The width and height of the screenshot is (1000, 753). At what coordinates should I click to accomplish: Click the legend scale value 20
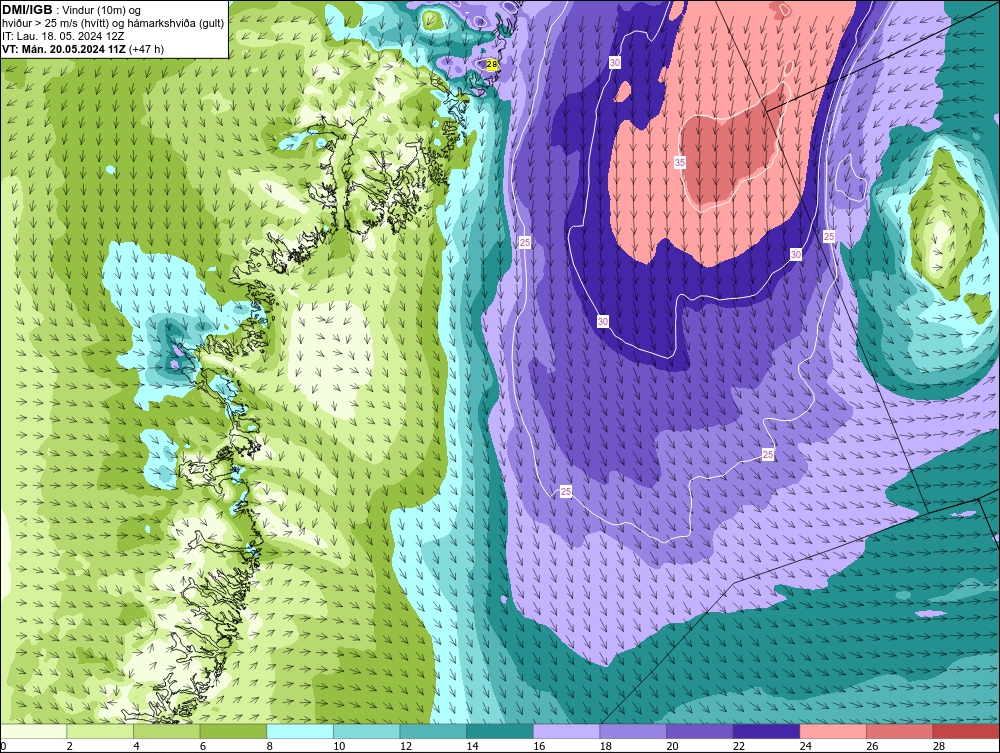click(x=672, y=746)
